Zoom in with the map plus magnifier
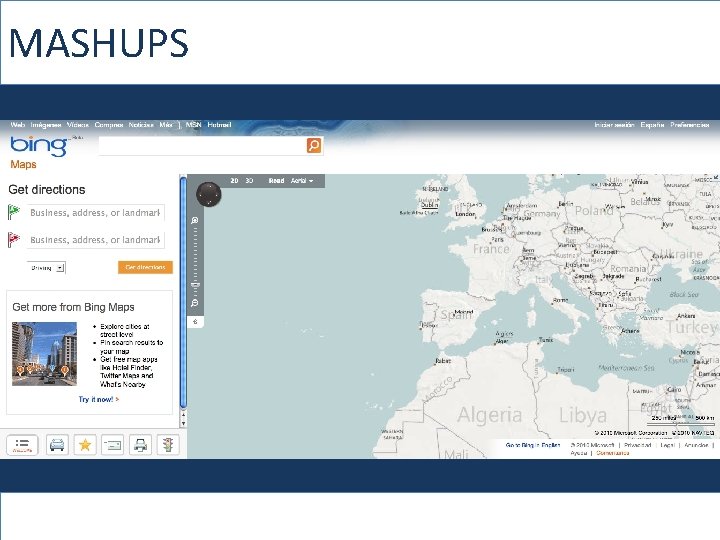Image resolution: width=720 pixels, height=540 pixels. point(195,220)
